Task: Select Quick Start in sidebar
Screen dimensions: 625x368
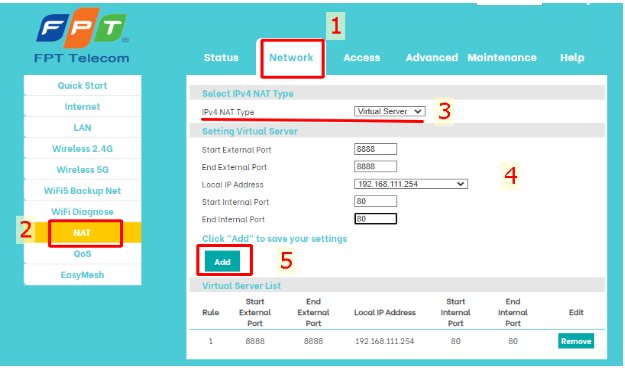Action: click(83, 85)
